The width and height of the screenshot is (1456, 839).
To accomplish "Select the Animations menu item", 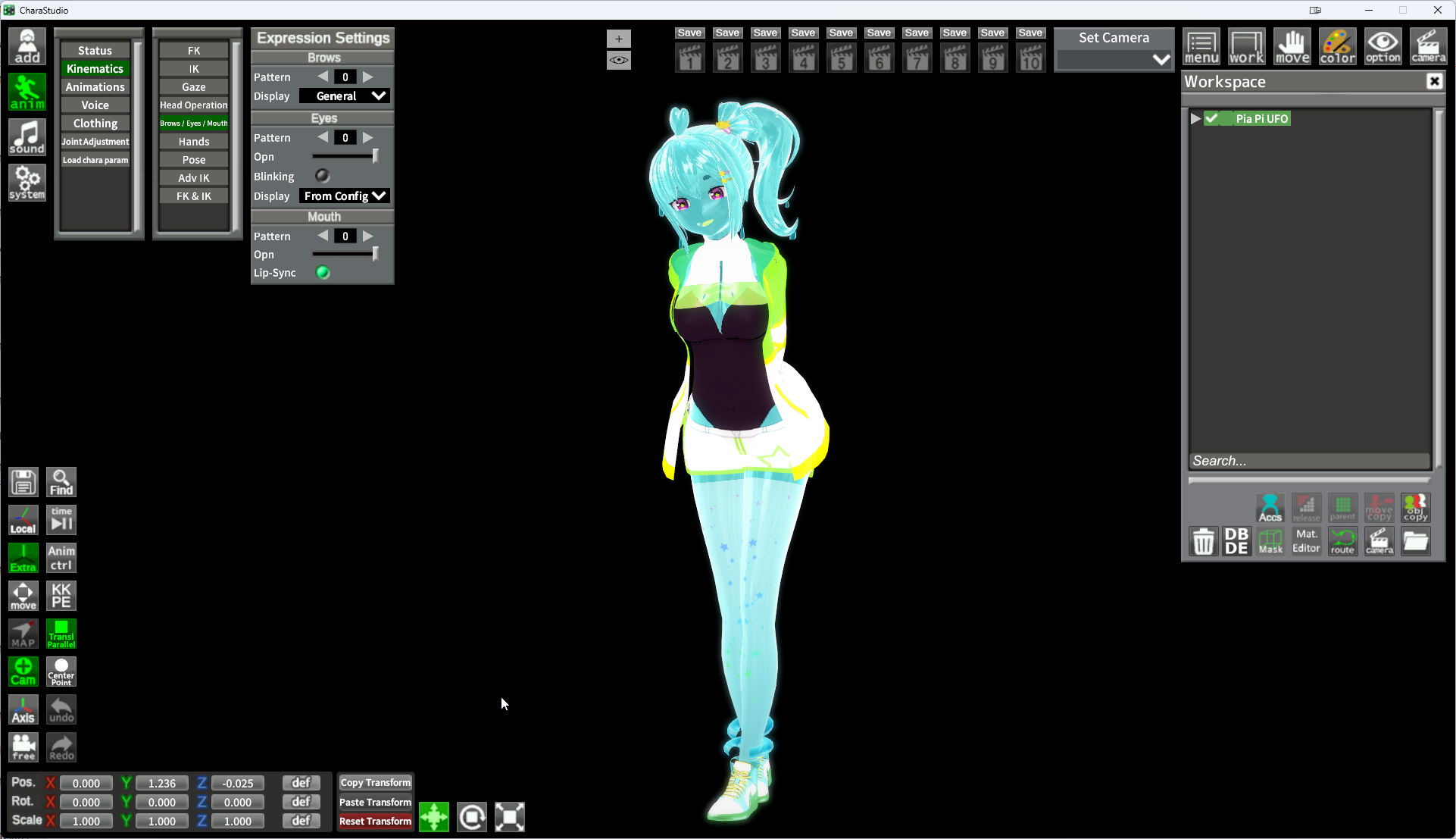I will (95, 87).
